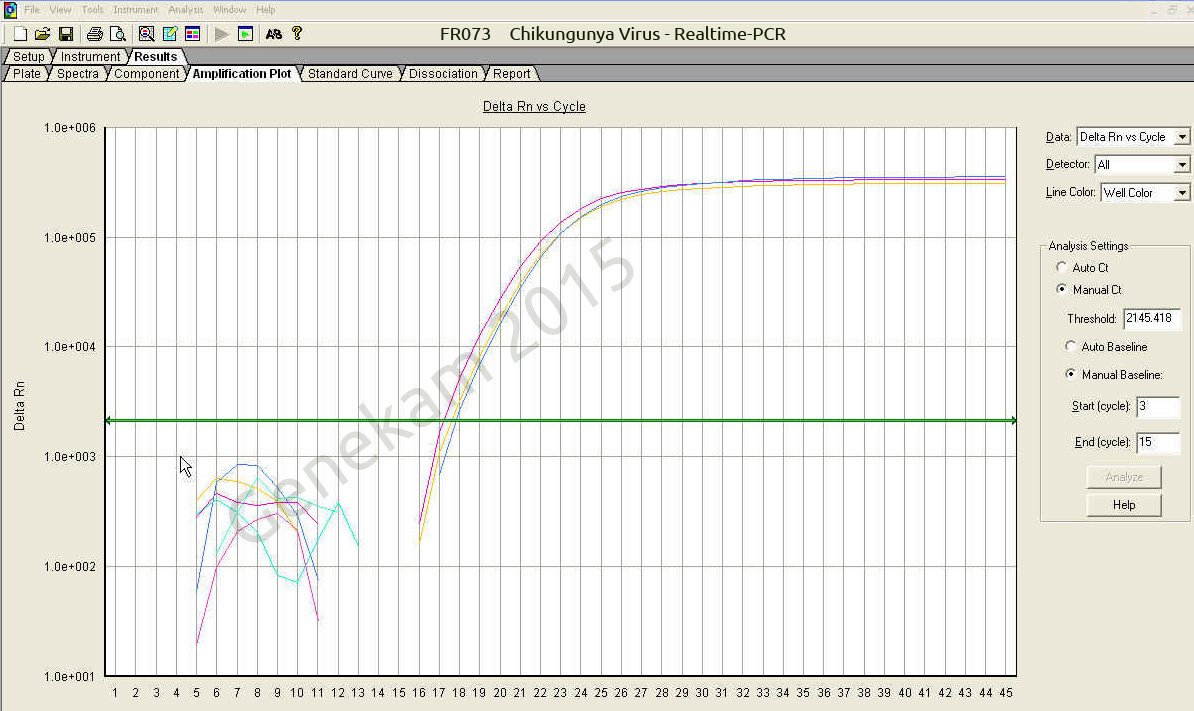Click the magnifier find icon in toolbar
1194x711 pixels.
146,34
